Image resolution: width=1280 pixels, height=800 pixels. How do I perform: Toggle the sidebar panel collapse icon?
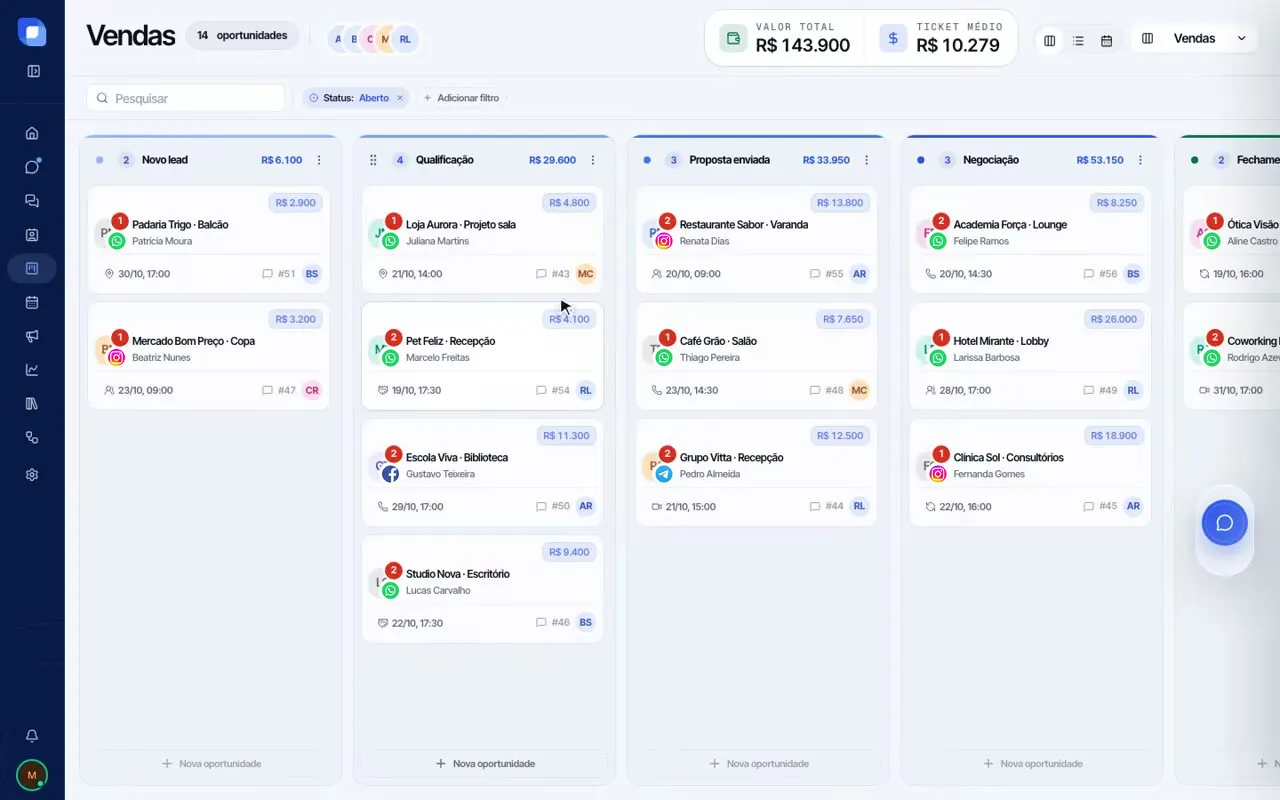(33, 71)
